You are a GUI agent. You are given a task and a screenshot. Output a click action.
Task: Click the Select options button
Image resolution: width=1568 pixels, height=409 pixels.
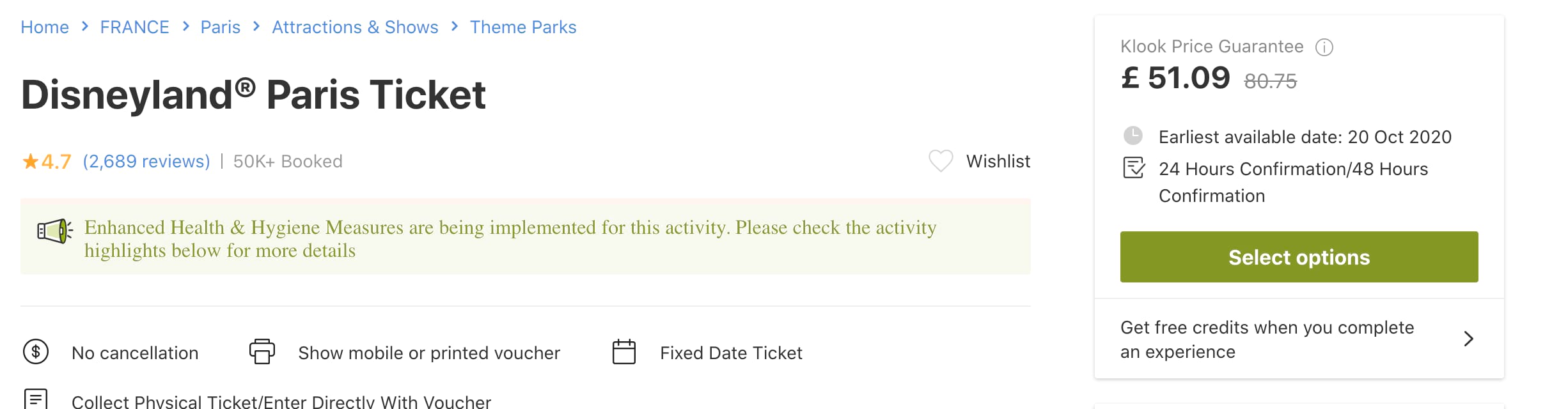tap(1299, 257)
